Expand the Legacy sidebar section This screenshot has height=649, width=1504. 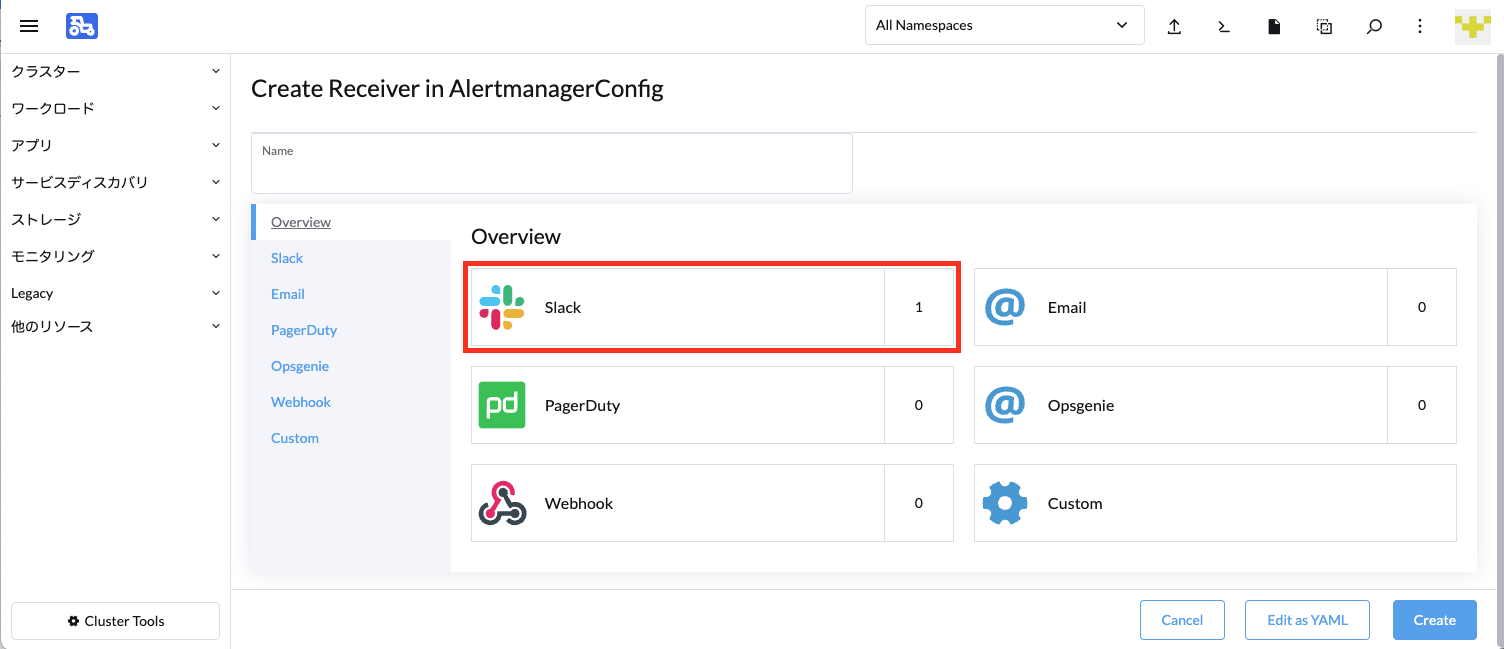(115, 293)
